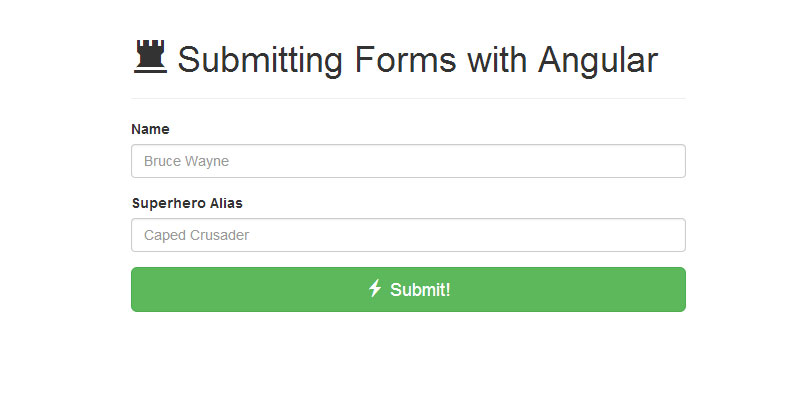This screenshot has height=400, width=800.
Task: Click the Submit! text on the button
Action: 420,290
